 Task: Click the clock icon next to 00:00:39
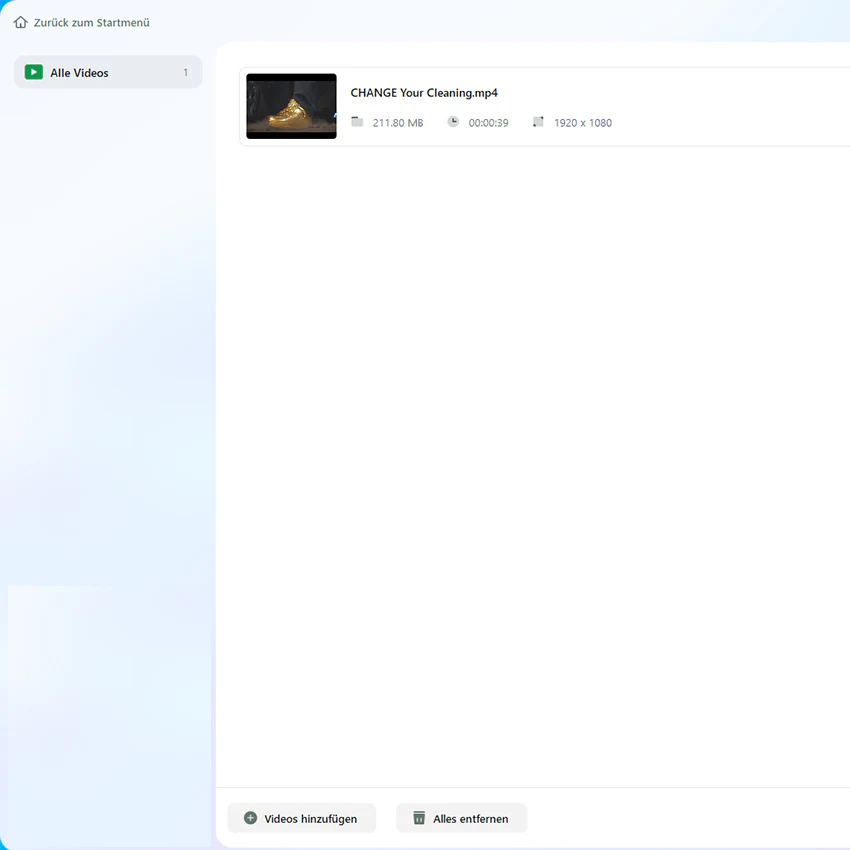(453, 122)
